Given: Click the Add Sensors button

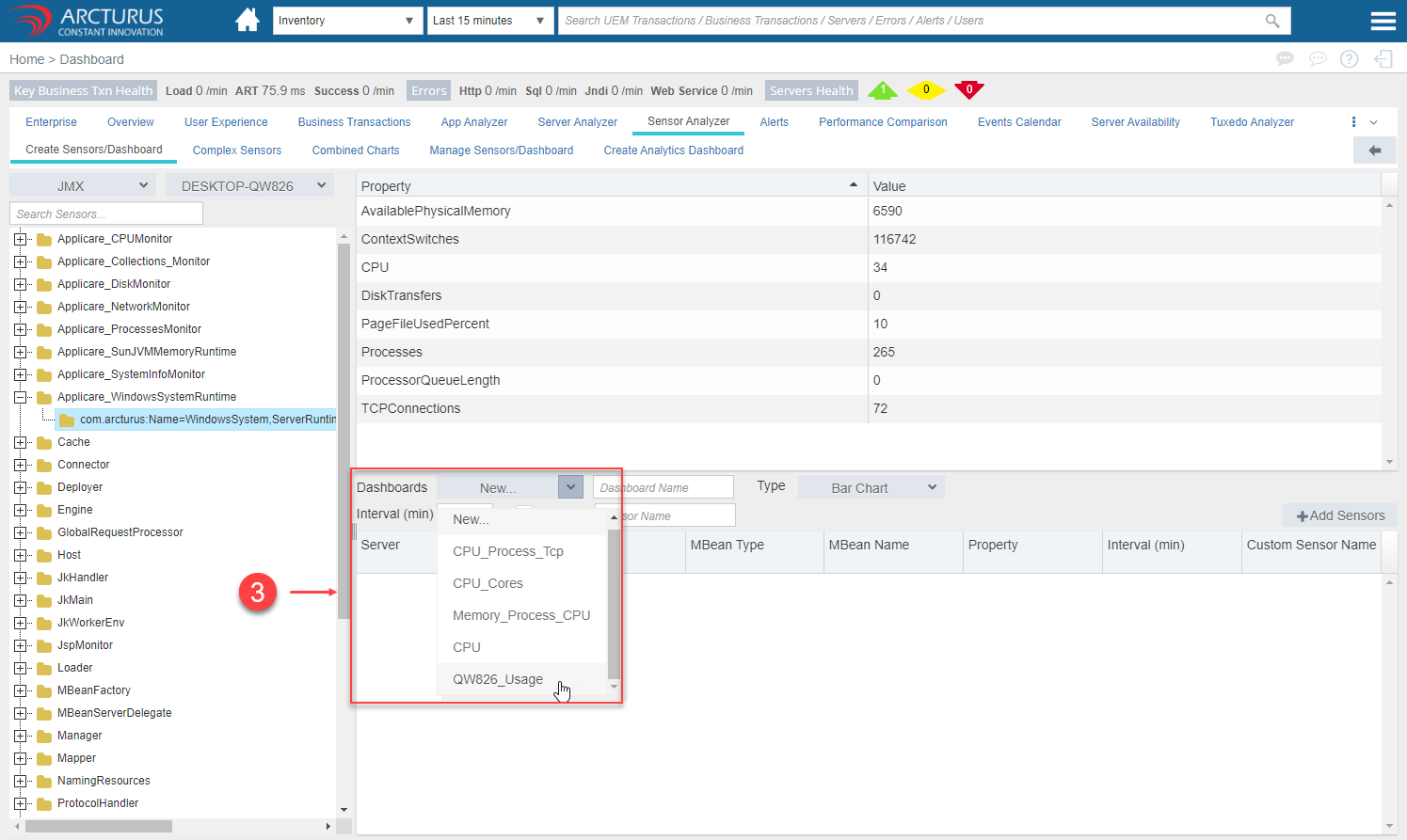Looking at the screenshot, I should point(1340,515).
